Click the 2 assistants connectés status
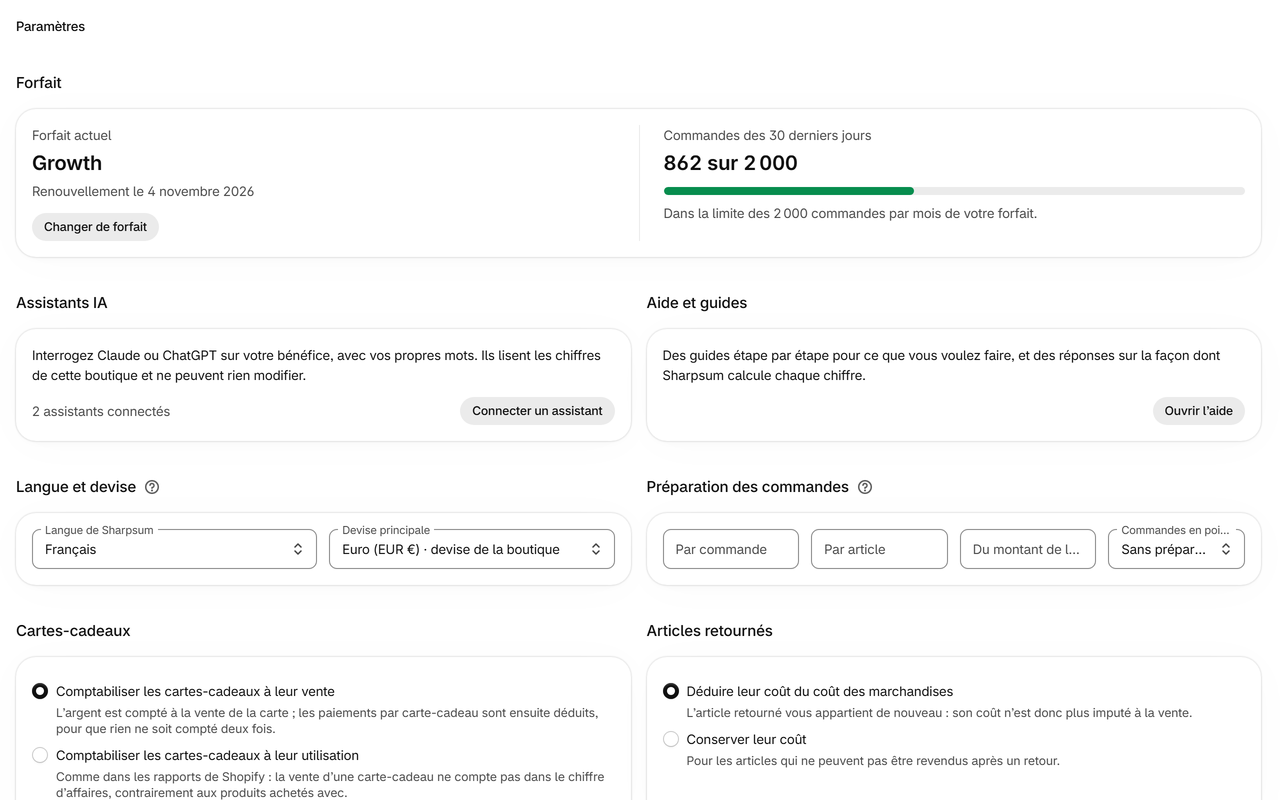The height and width of the screenshot is (800, 1280). 101,411
